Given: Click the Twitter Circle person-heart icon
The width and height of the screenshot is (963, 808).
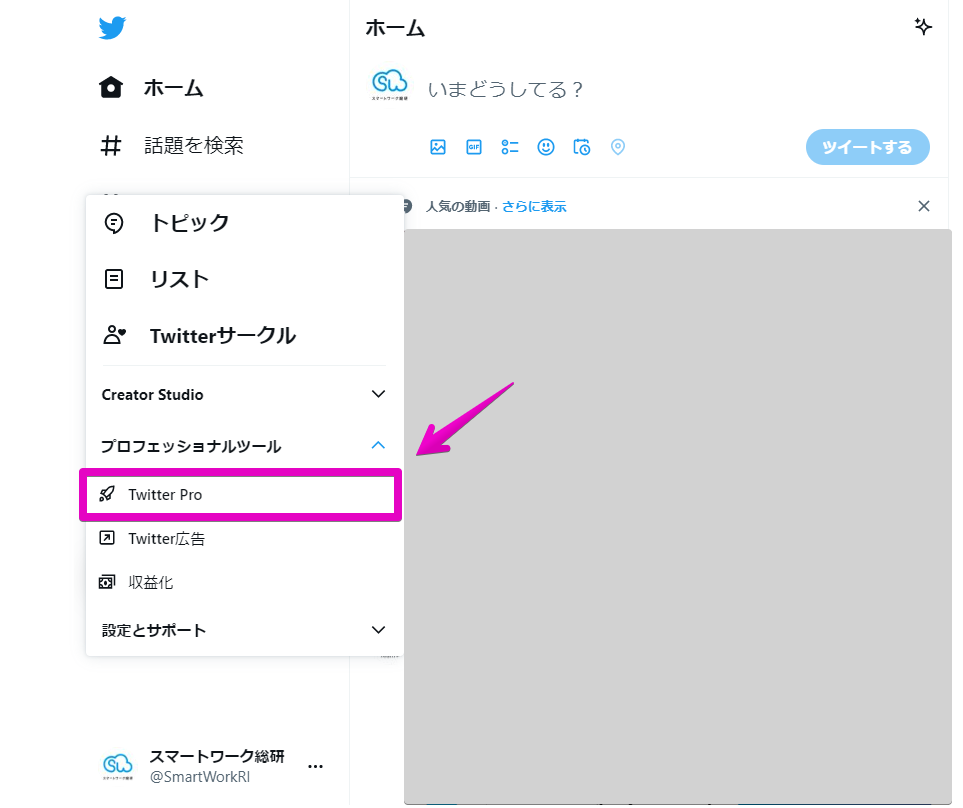Looking at the screenshot, I should coord(114,335).
